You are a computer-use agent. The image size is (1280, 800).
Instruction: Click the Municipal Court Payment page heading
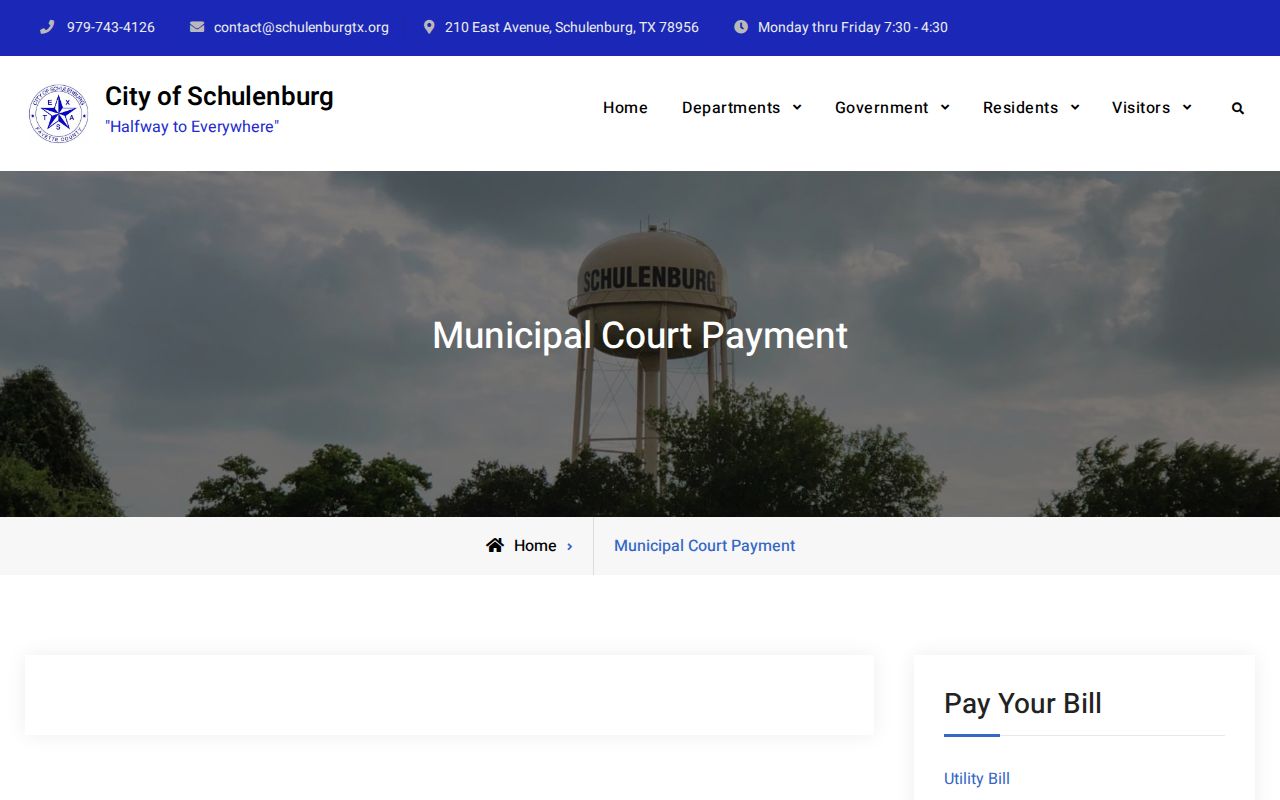coord(640,335)
